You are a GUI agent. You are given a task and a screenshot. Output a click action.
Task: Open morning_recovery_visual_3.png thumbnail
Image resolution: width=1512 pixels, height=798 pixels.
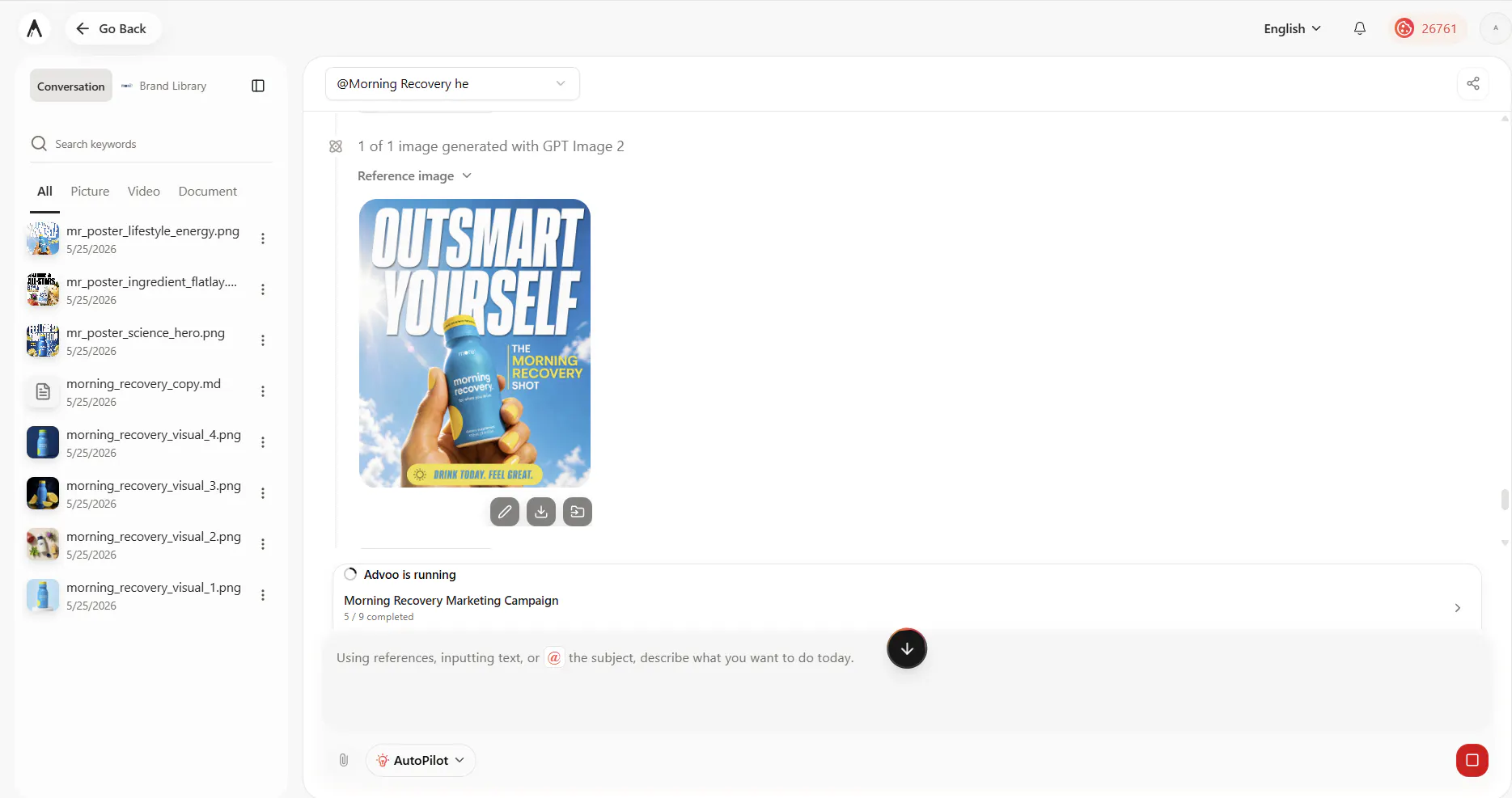pyautogui.click(x=43, y=494)
